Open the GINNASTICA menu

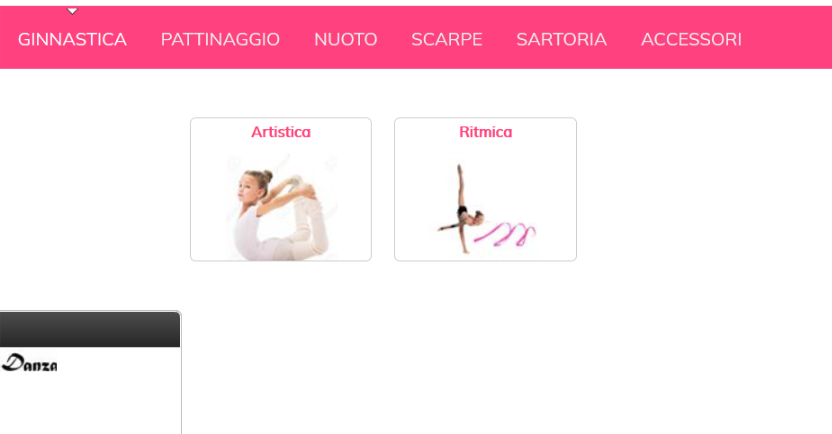click(72, 39)
